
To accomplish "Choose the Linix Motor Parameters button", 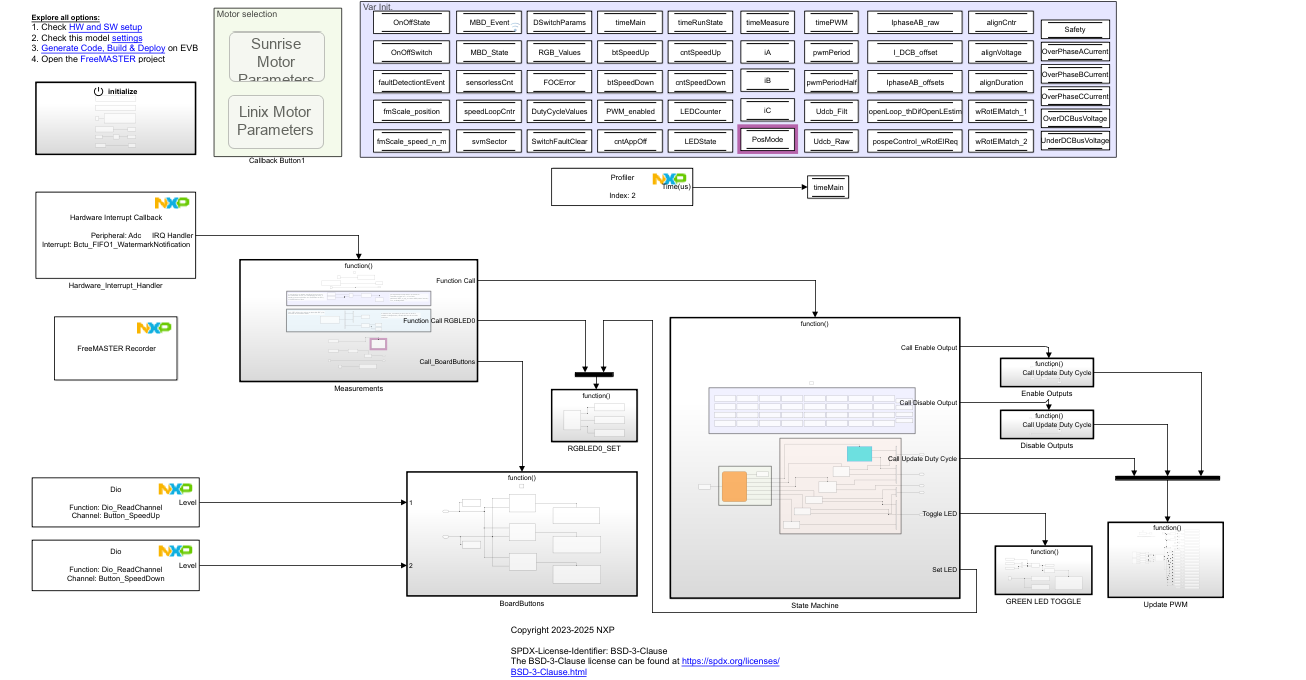I will click(x=276, y=121).
